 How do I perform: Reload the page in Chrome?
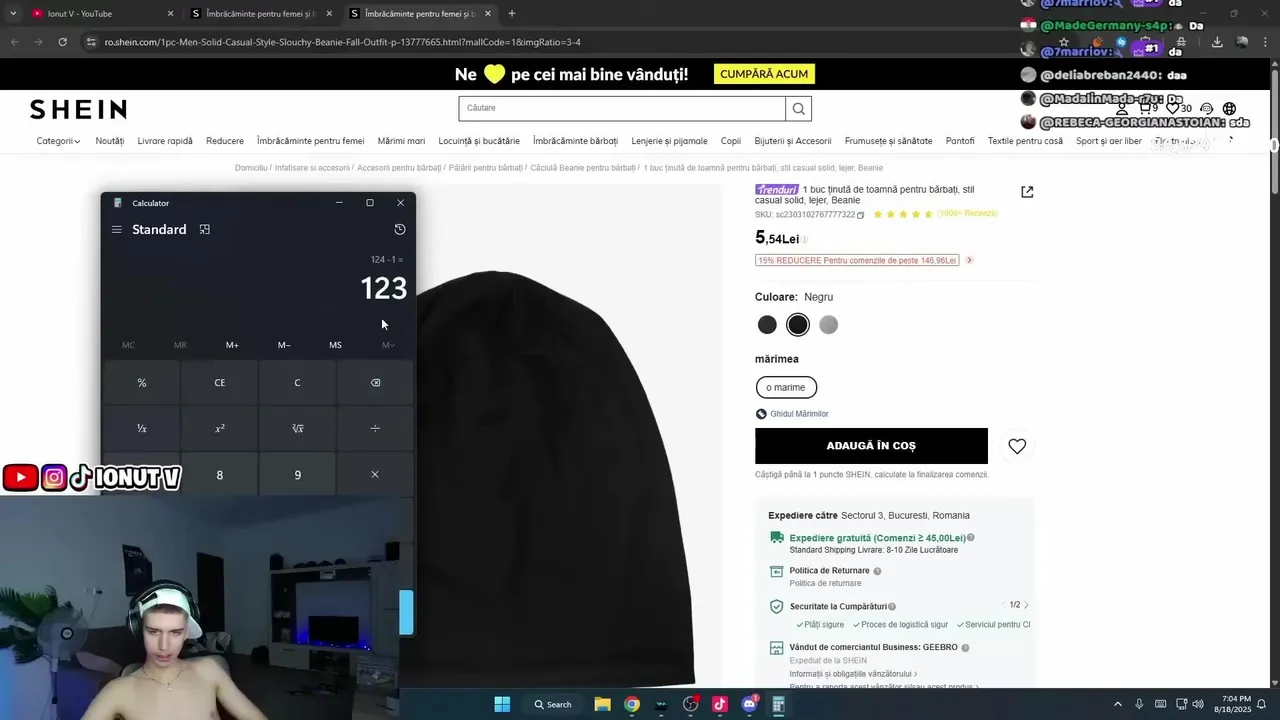coord(62,42)
